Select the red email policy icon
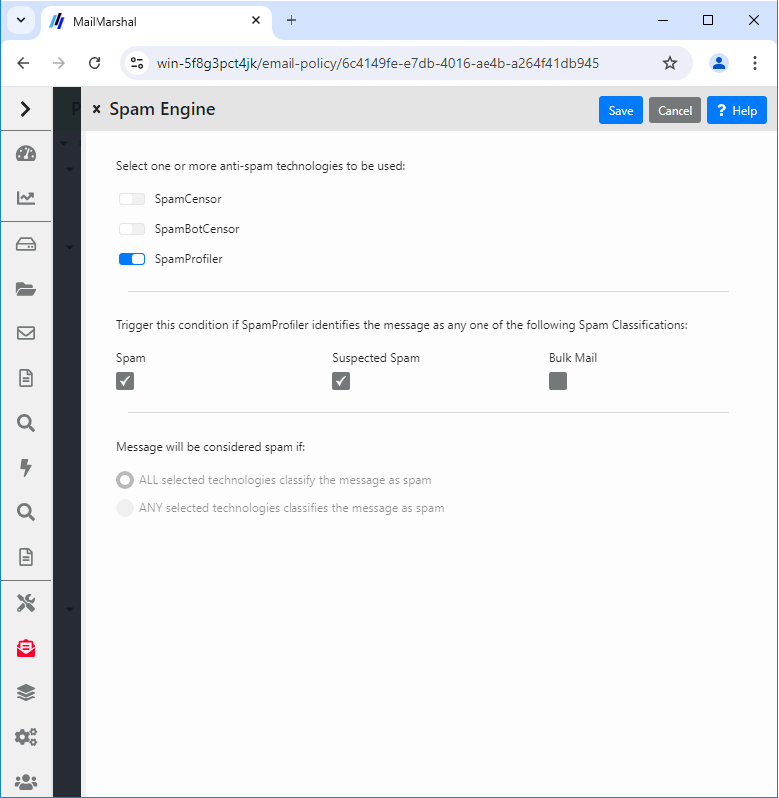 coord(26,648)
